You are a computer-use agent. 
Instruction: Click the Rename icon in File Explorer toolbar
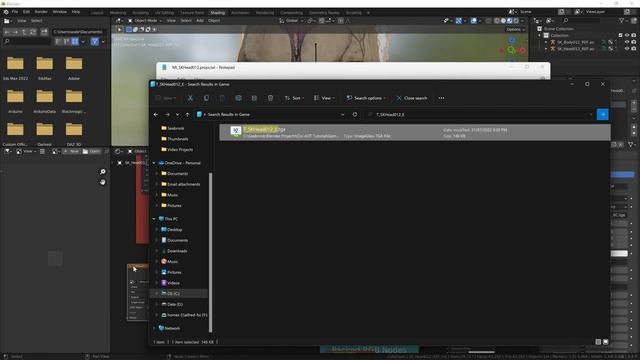[238, 98]
